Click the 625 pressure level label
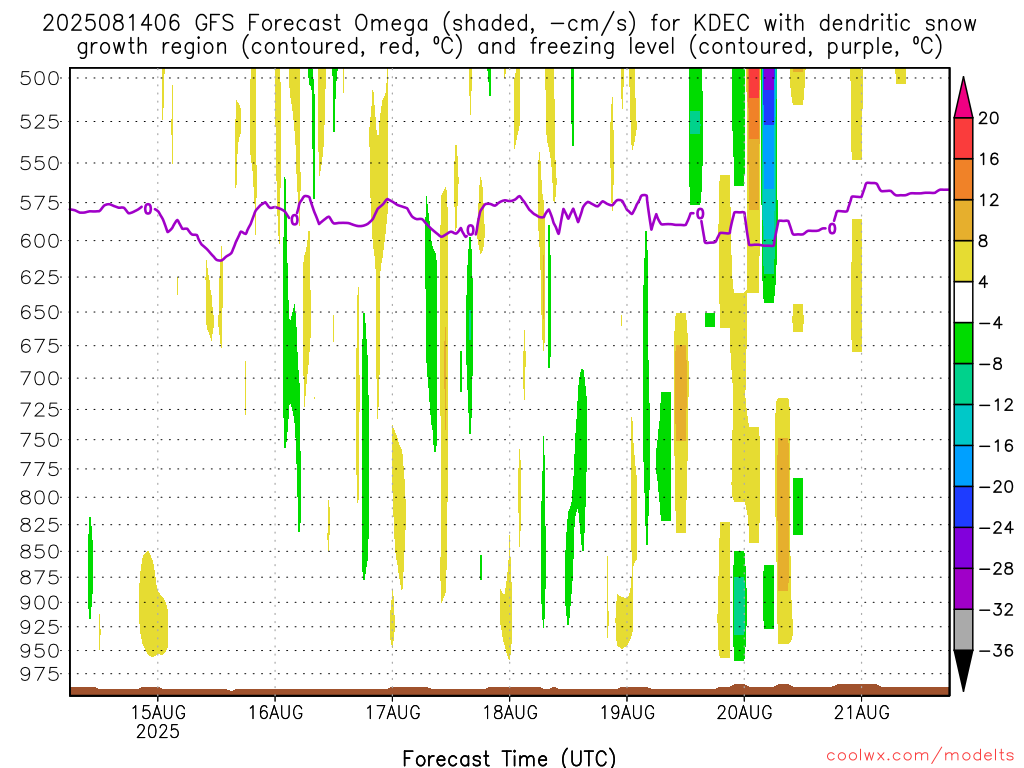The height and width of the screenshot is (768, 1024). pos(40,278)
